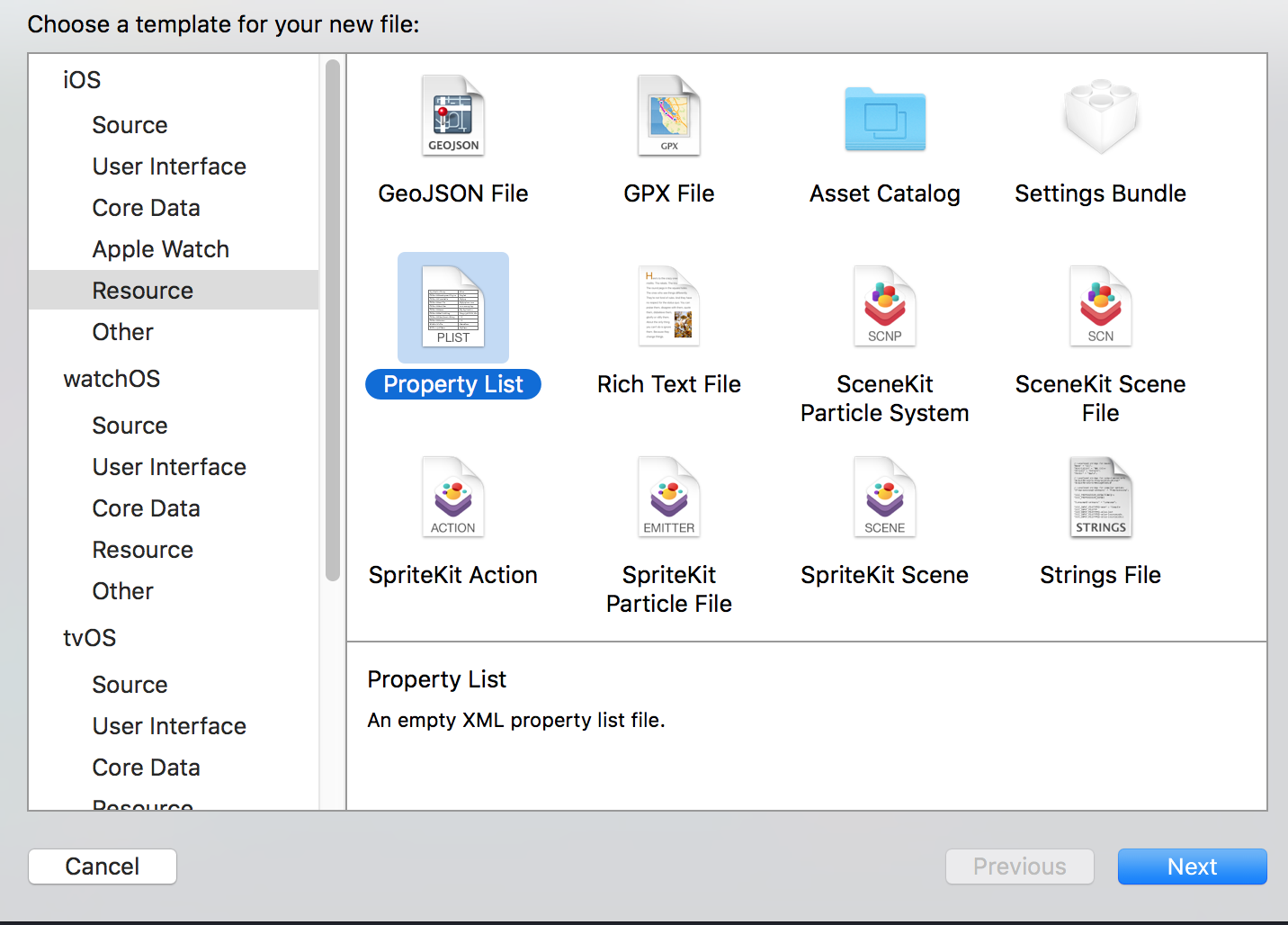The height and width of the screenshot is (925, 1288).
Task: Click the watchOS section header
Action: 112,379
